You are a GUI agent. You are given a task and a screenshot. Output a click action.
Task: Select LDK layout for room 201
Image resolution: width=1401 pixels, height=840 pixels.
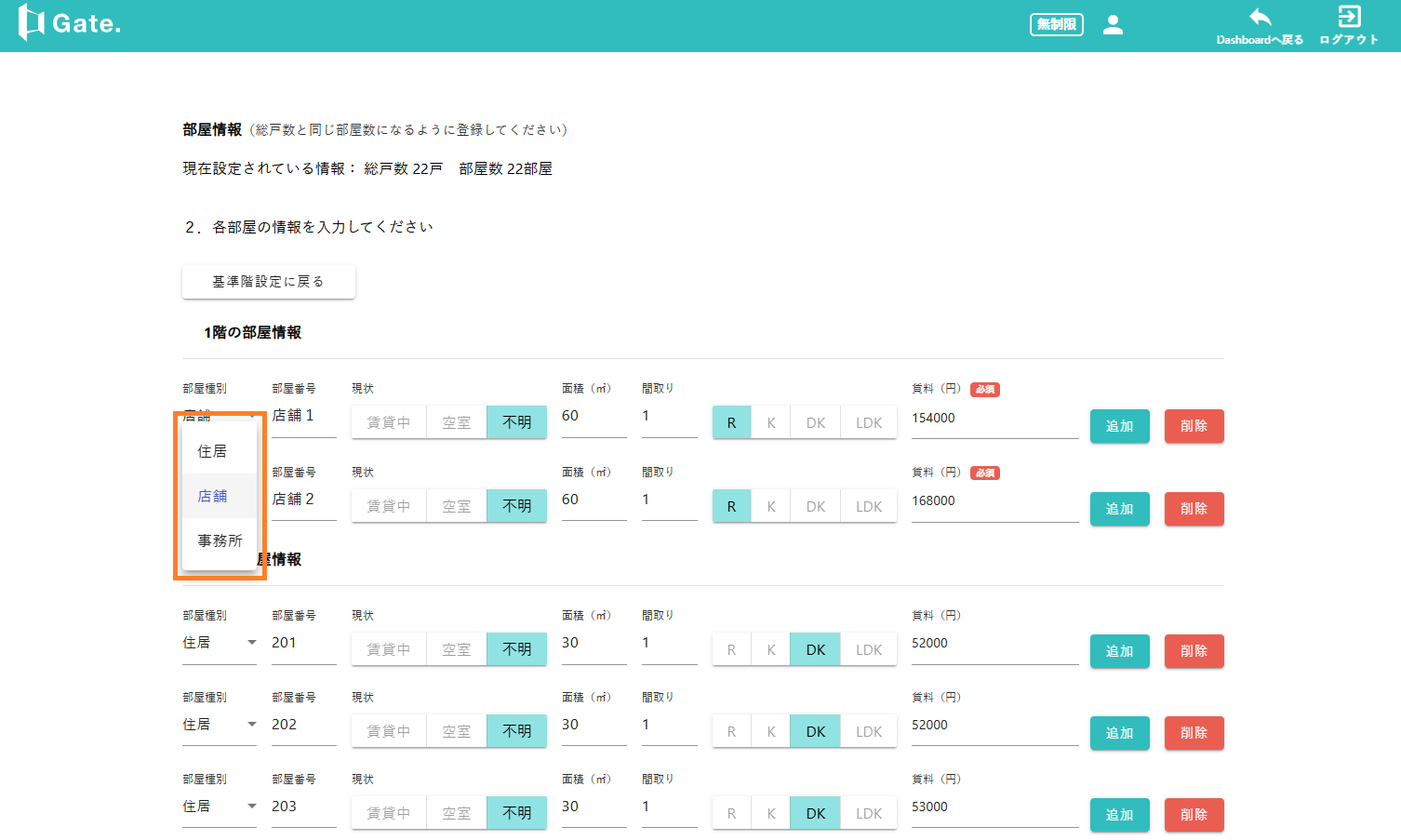coord(869,649)
